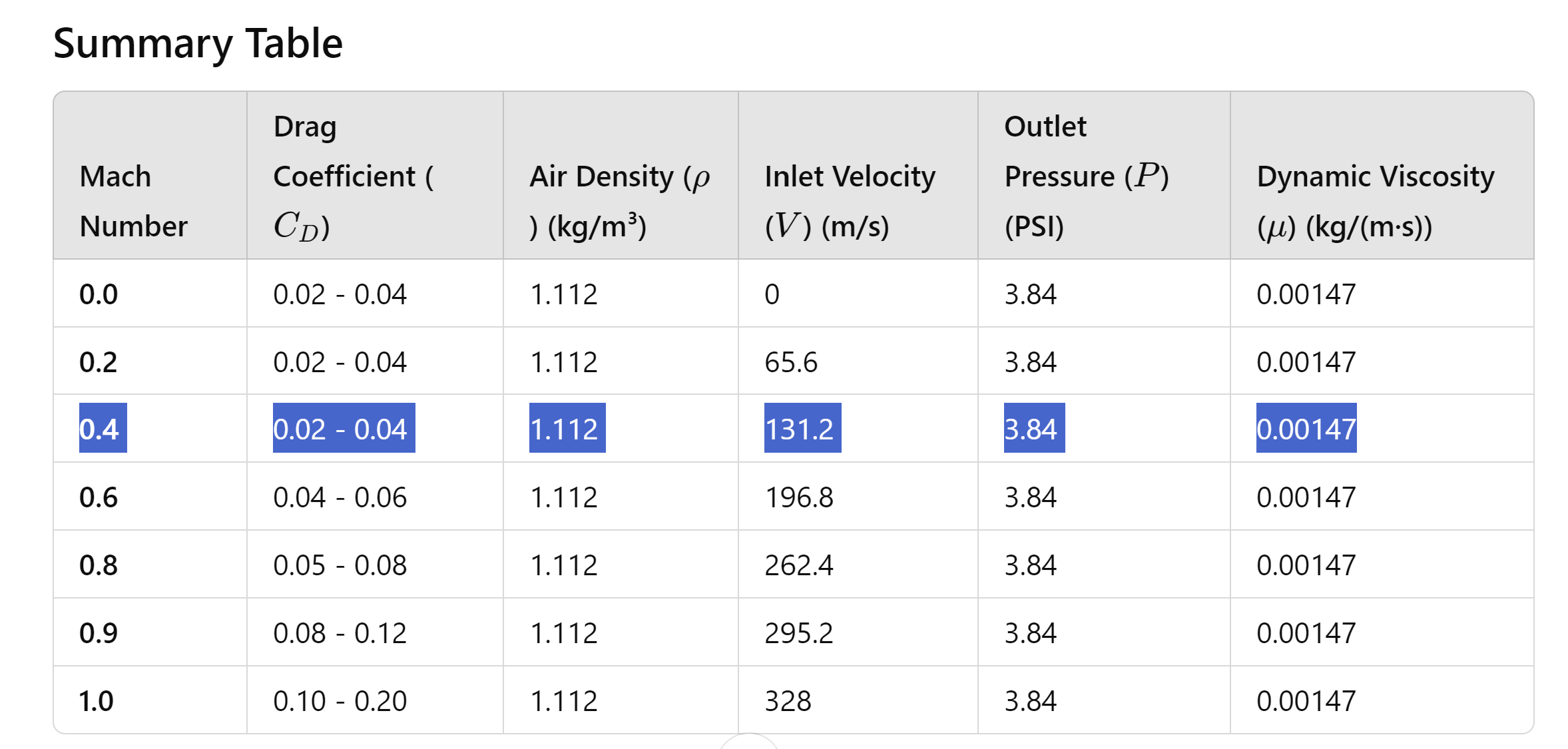Click the Inlet Velocity column header
Viewport: 1568px width, 749px height.
tap(850, 201)
